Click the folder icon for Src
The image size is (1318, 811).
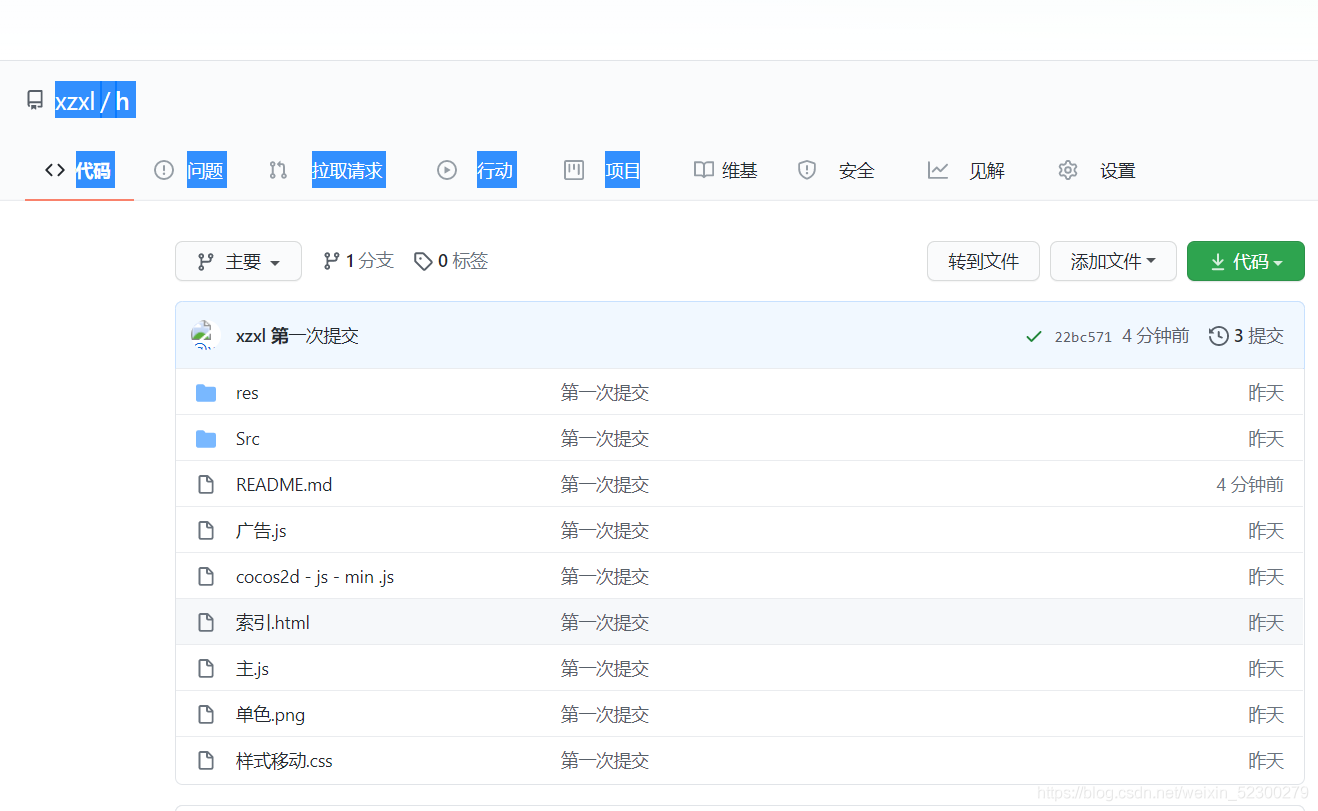[206, 439]
